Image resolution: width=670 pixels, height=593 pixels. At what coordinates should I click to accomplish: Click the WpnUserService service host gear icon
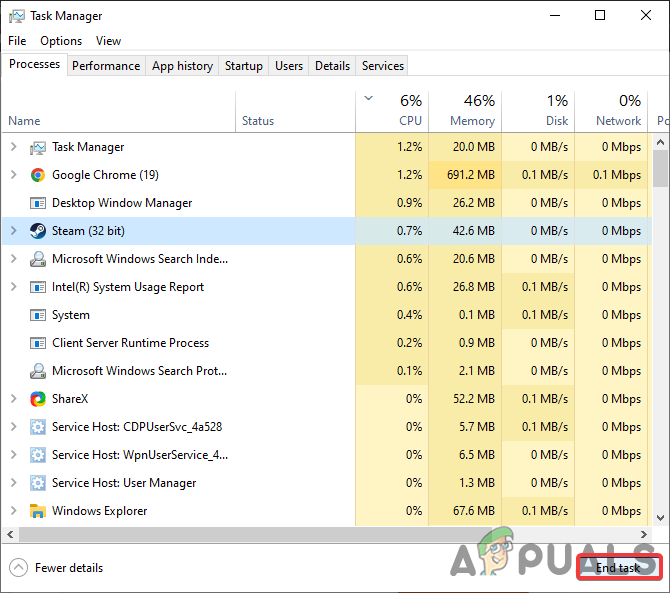point(38,455)
